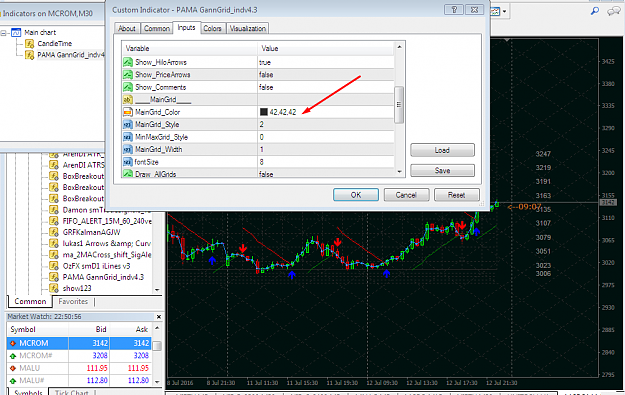
Task: Click the help question mark button of the dialog
Action: (x=454, y=10)
